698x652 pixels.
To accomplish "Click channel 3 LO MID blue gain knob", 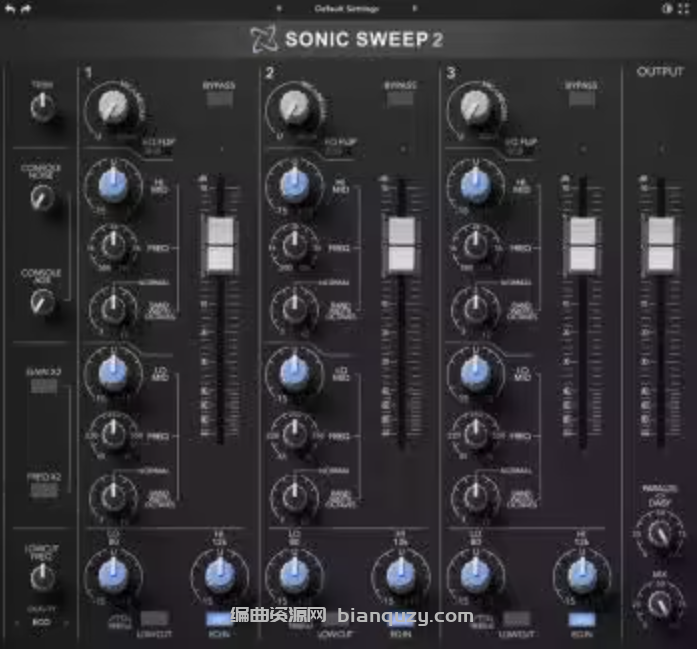I will click(475, 374).
